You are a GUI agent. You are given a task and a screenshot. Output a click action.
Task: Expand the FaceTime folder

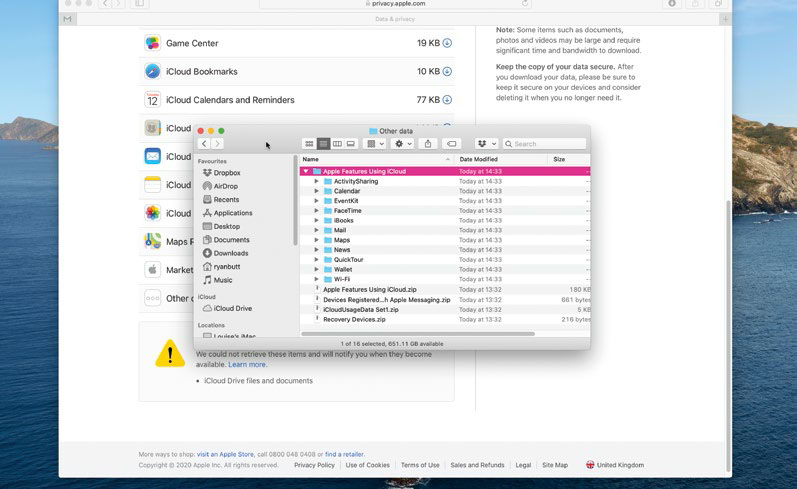pos(316,210)
